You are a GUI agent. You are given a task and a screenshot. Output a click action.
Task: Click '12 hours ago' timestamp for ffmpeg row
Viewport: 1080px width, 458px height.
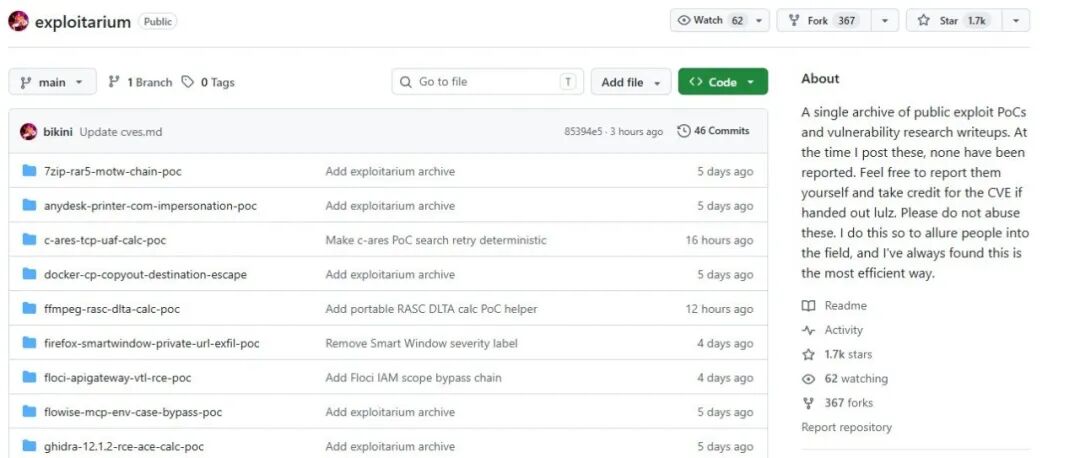[x=719, y=309]
